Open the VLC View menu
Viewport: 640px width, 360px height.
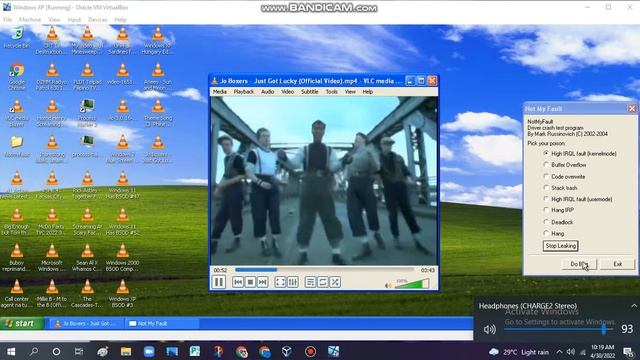pos(350,92)
